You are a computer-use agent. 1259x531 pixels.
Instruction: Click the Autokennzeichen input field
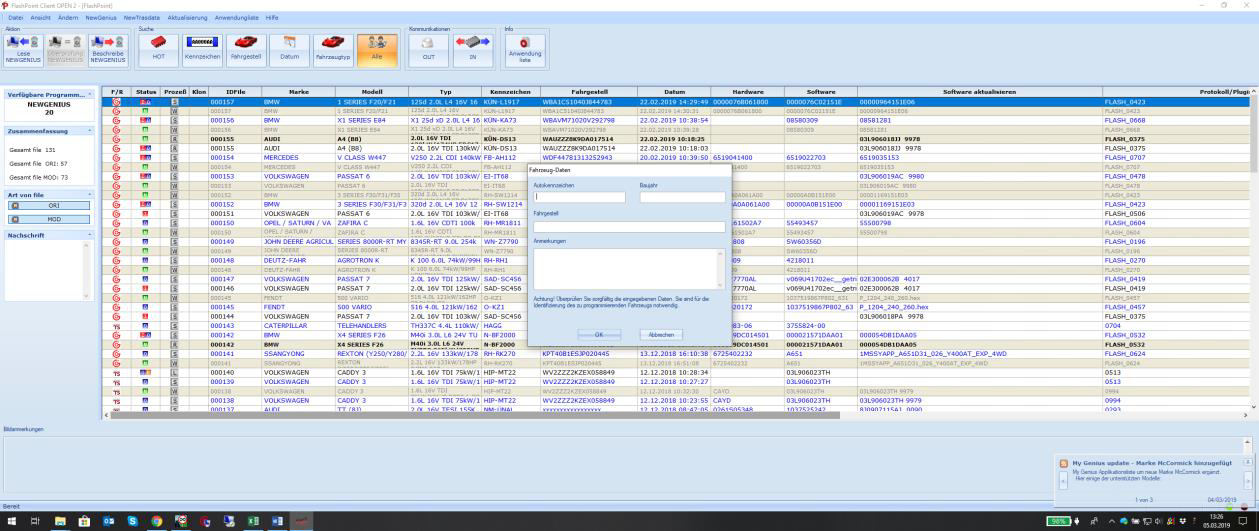(x=580, y=197)
